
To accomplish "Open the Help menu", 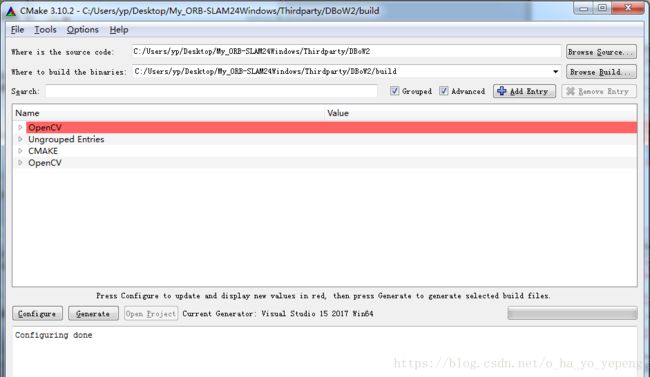I will 119,30.
